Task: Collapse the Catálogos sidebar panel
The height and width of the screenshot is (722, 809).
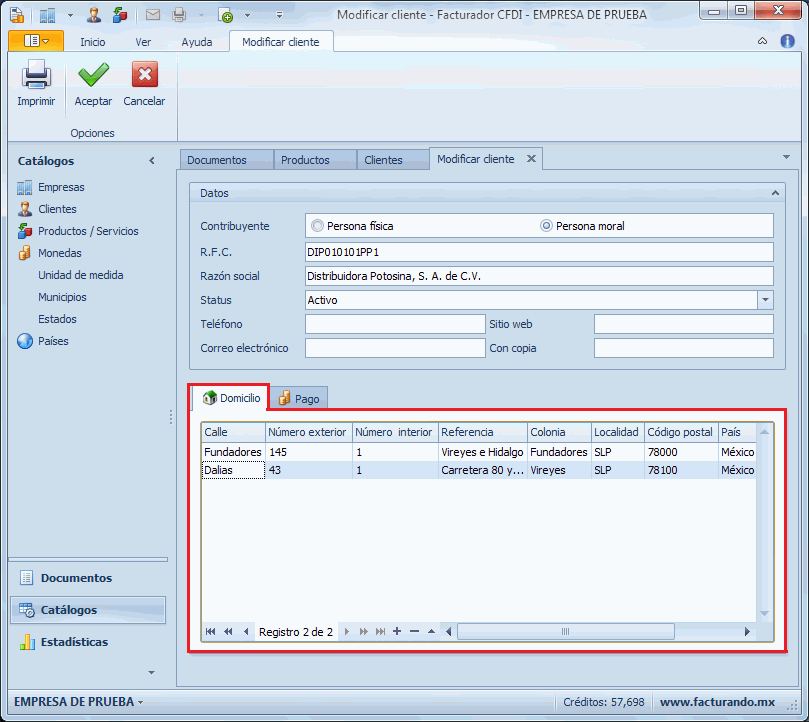Action: point(152,161)
